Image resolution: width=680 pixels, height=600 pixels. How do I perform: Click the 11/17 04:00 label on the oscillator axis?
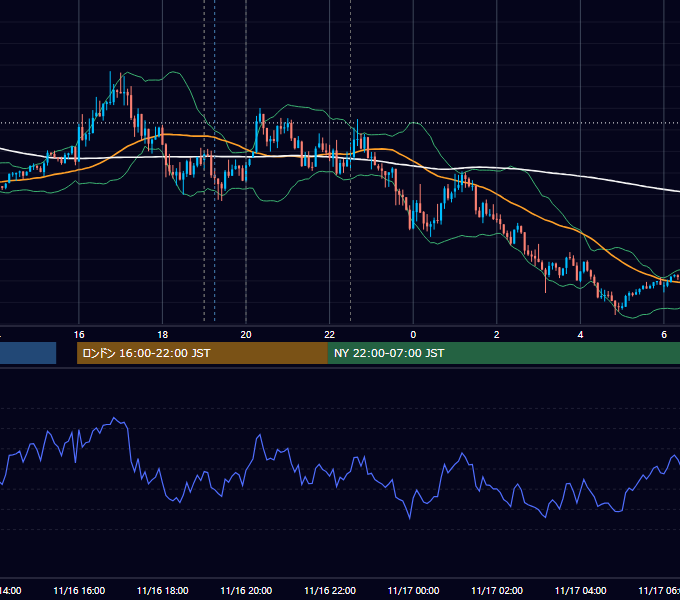581,590
